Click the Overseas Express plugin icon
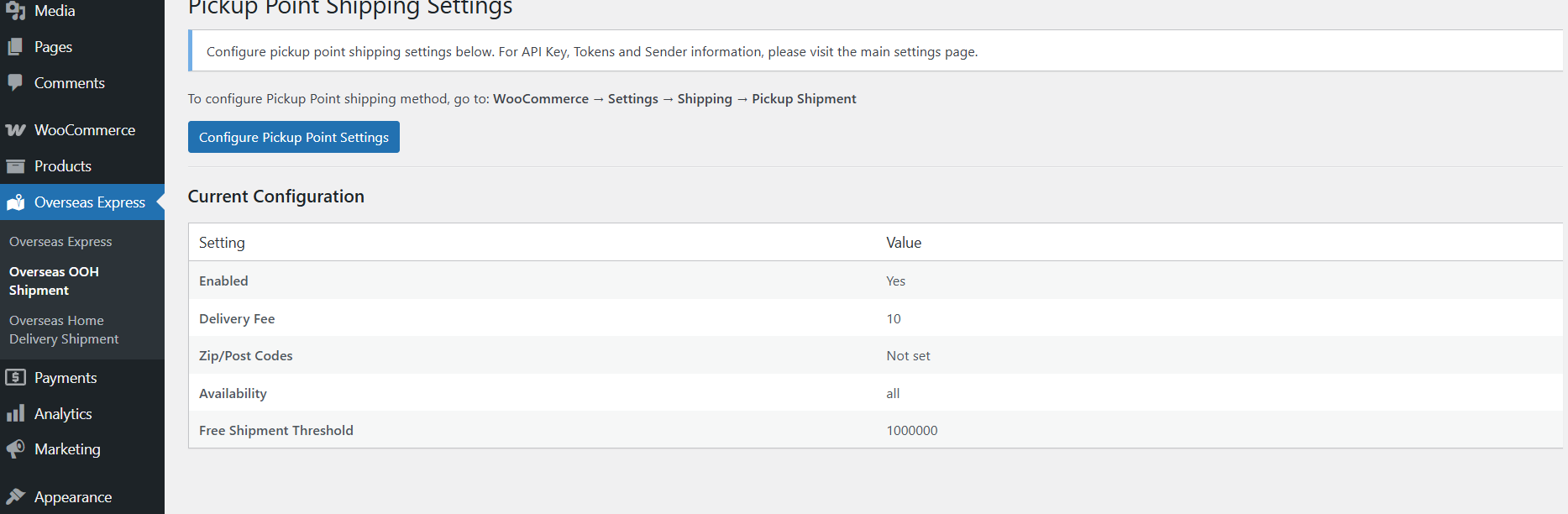This screenshot has height=514, width=1568. 15,202
